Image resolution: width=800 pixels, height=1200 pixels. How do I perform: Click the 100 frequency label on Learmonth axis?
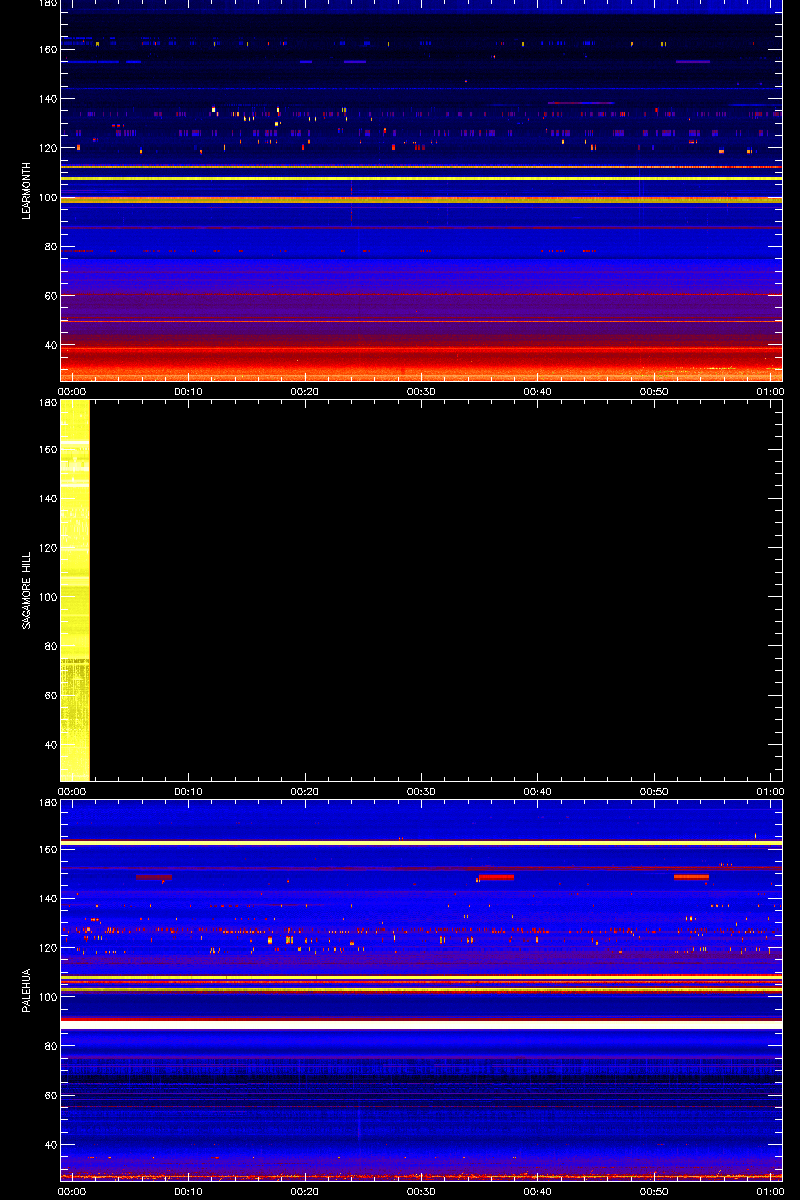click(x=46, y=197)
